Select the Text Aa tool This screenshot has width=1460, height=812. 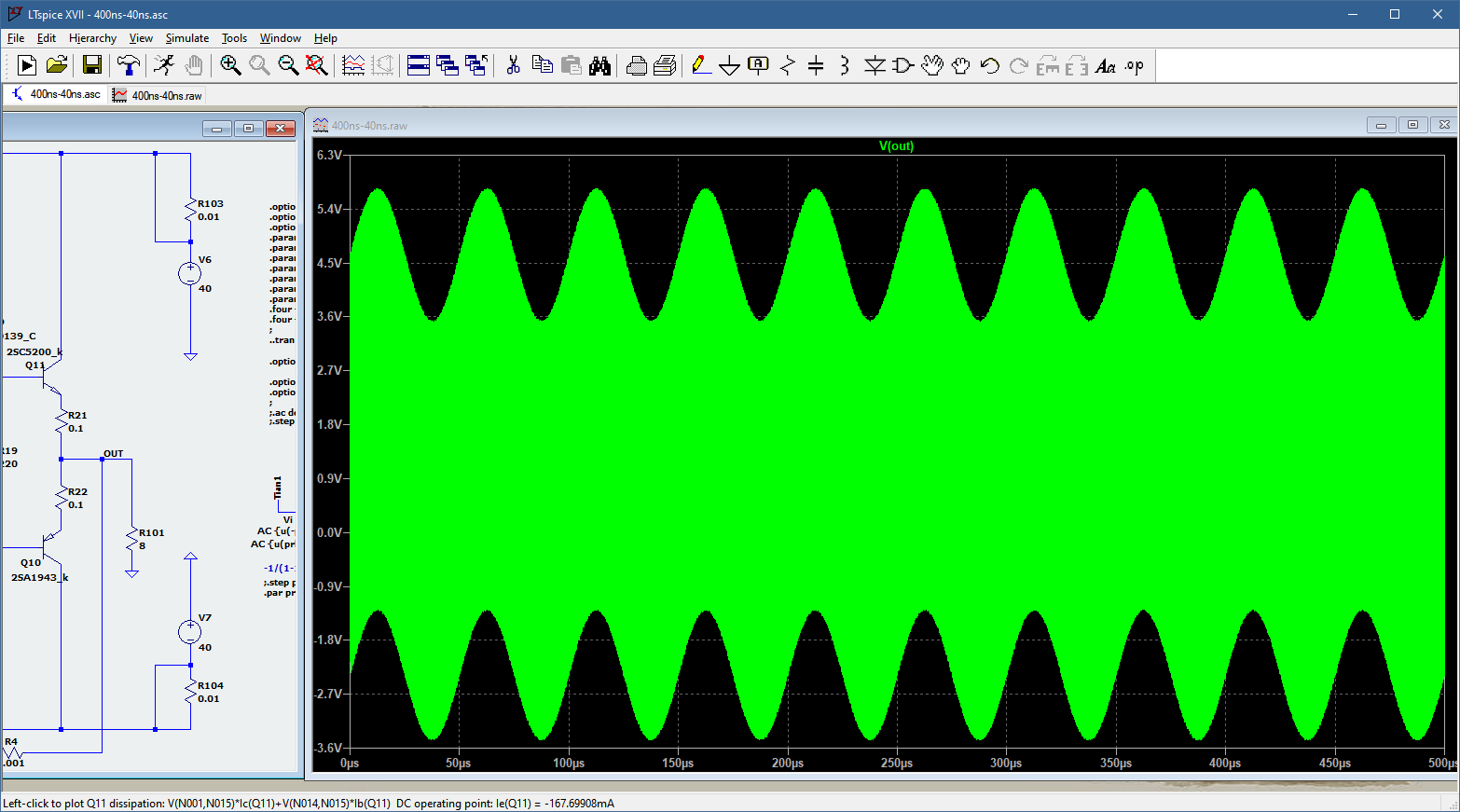point(1105,65)
